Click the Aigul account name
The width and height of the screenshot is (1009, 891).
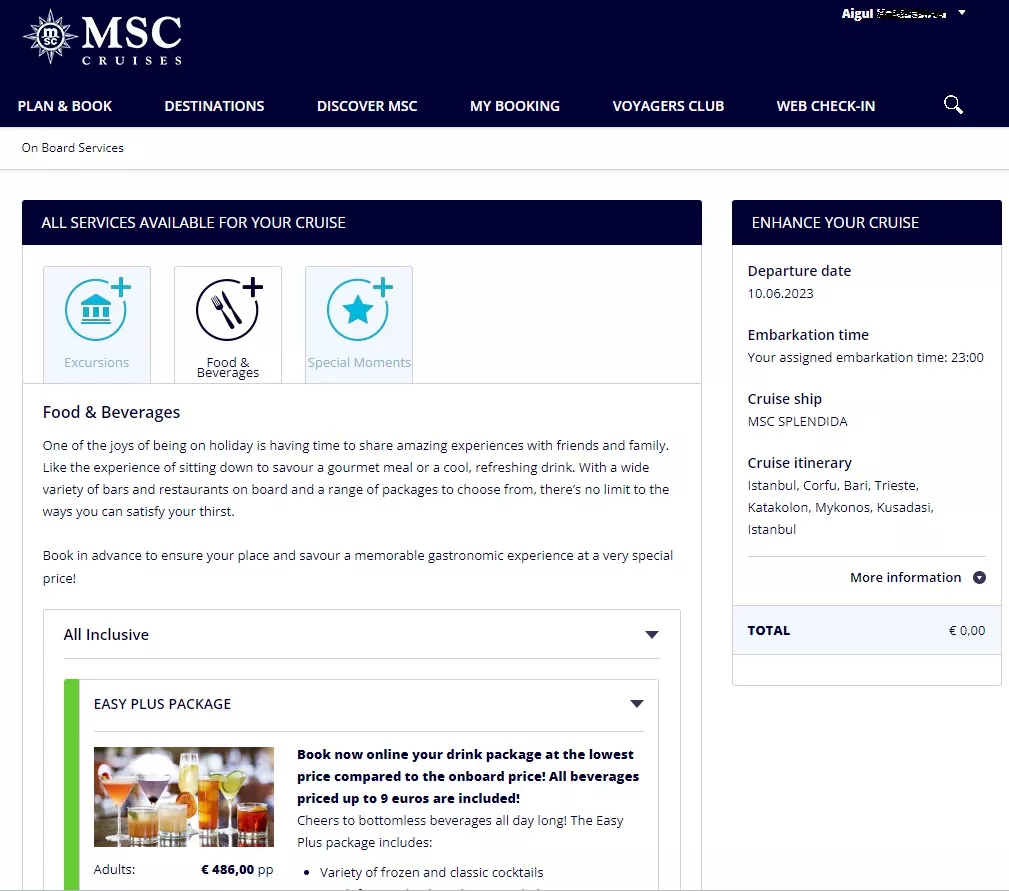(x=894, y=14)
